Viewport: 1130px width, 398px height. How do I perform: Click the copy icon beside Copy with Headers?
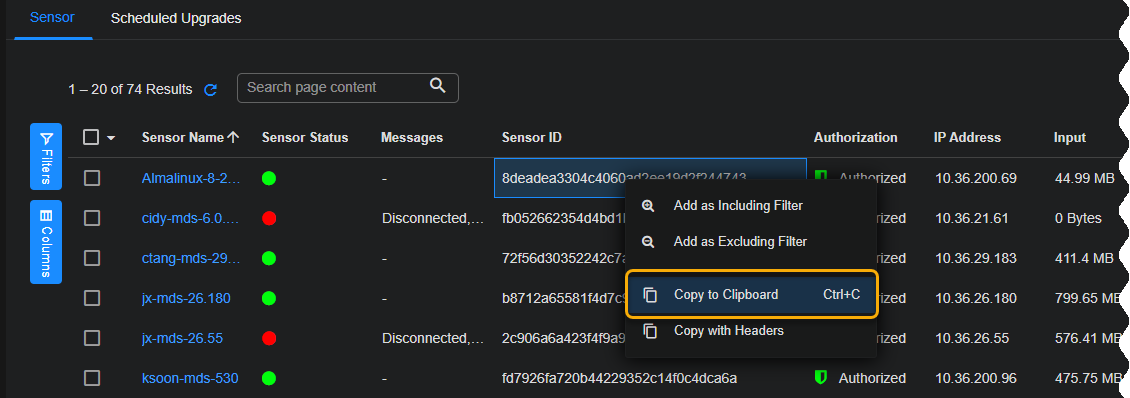click(x=650, y=331)
